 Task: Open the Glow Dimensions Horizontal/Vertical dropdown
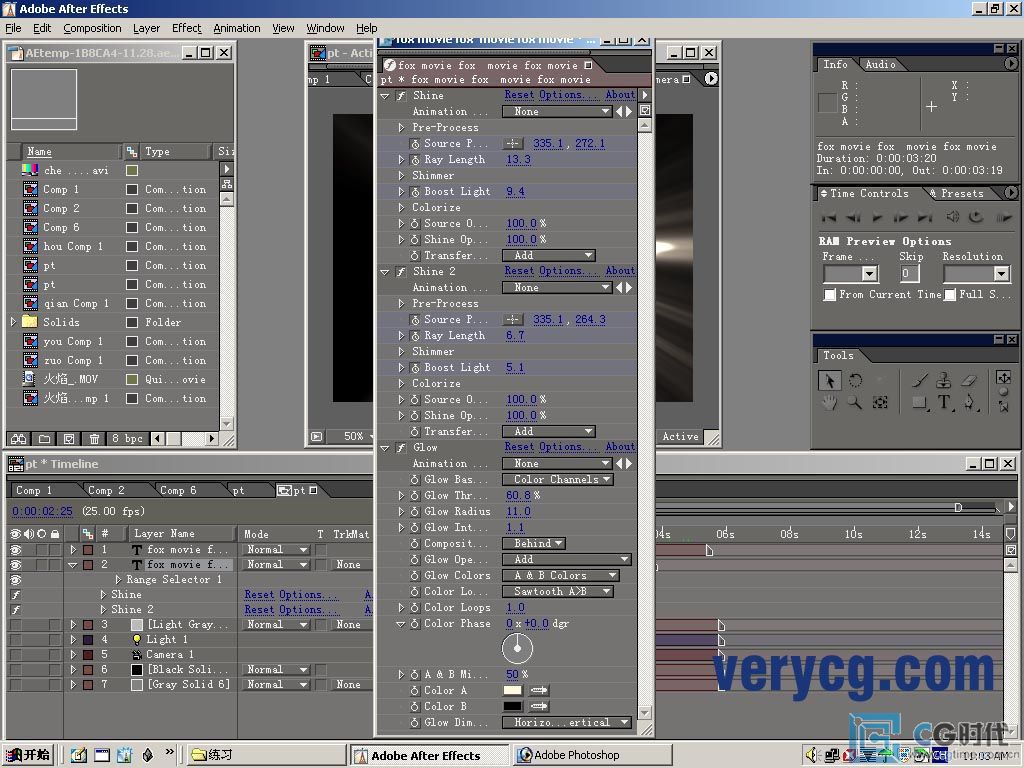[x=567, y=722]
